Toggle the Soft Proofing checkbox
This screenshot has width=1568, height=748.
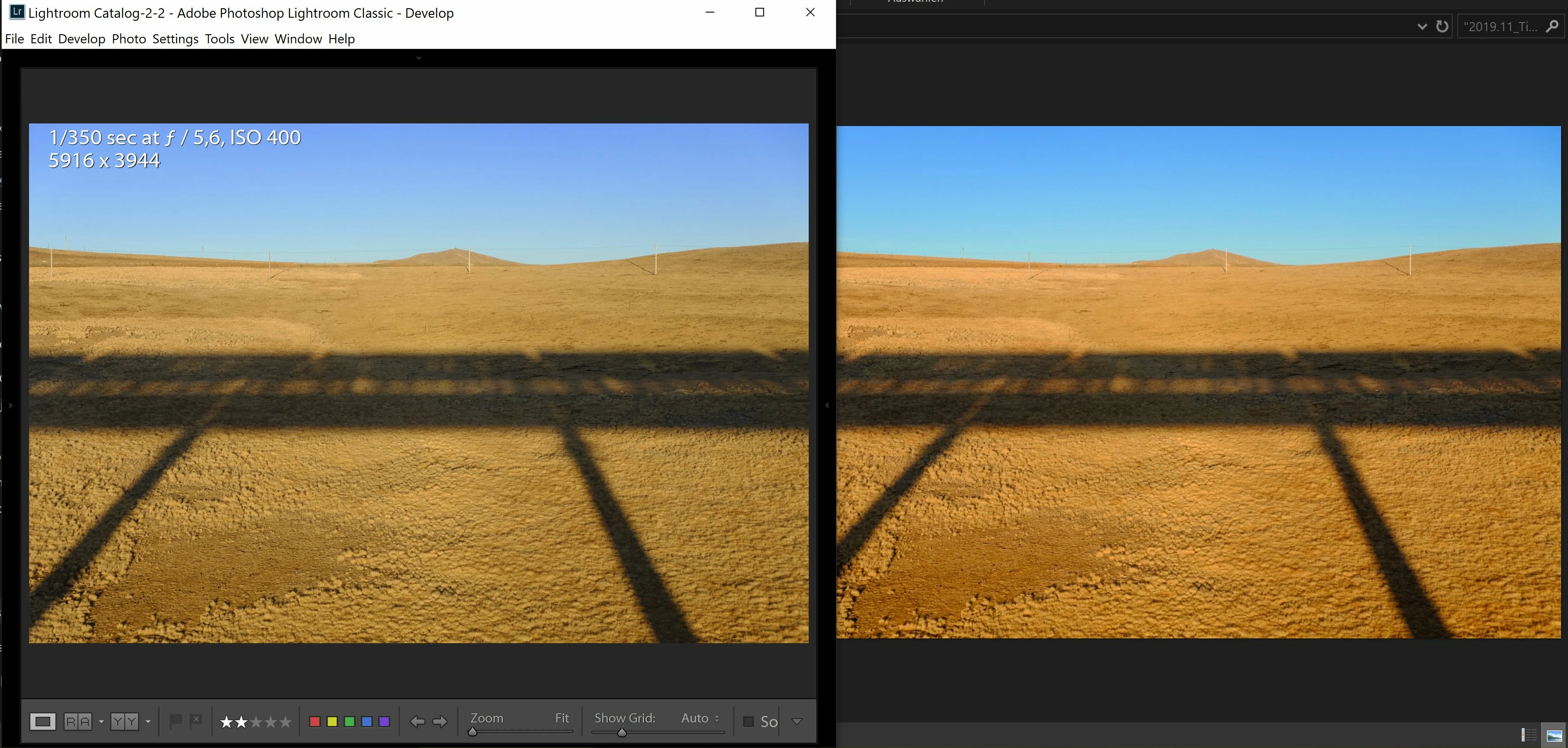748,721
